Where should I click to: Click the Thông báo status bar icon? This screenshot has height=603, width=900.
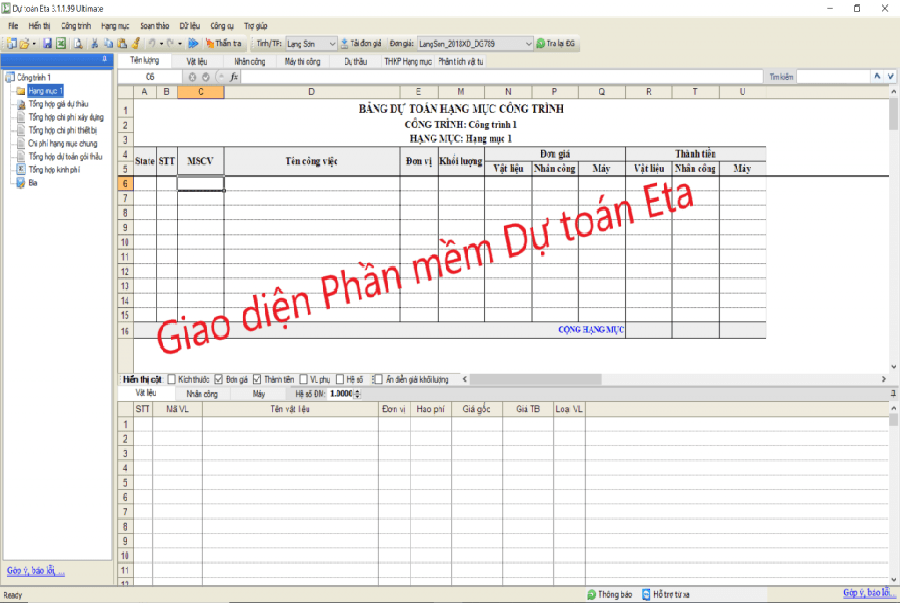(x=592, y=595)
